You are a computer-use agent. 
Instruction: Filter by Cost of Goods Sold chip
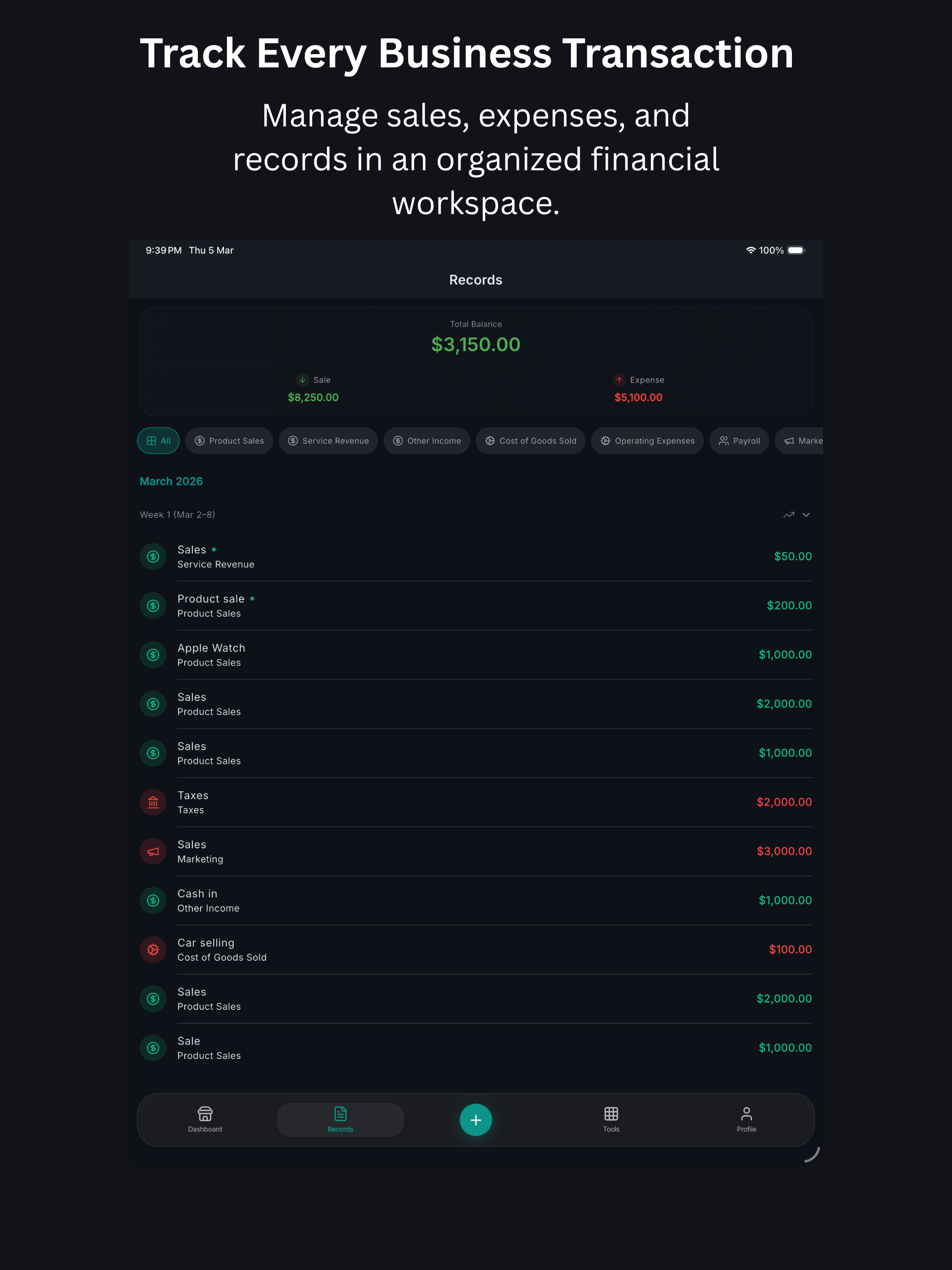(x=531, y=441)
